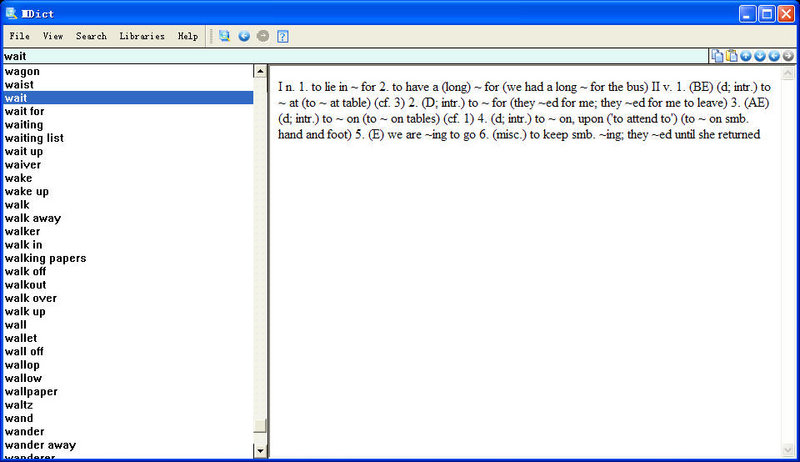800x462 pixels.
Task: Click the blue down arrow button
Action: 760,56
